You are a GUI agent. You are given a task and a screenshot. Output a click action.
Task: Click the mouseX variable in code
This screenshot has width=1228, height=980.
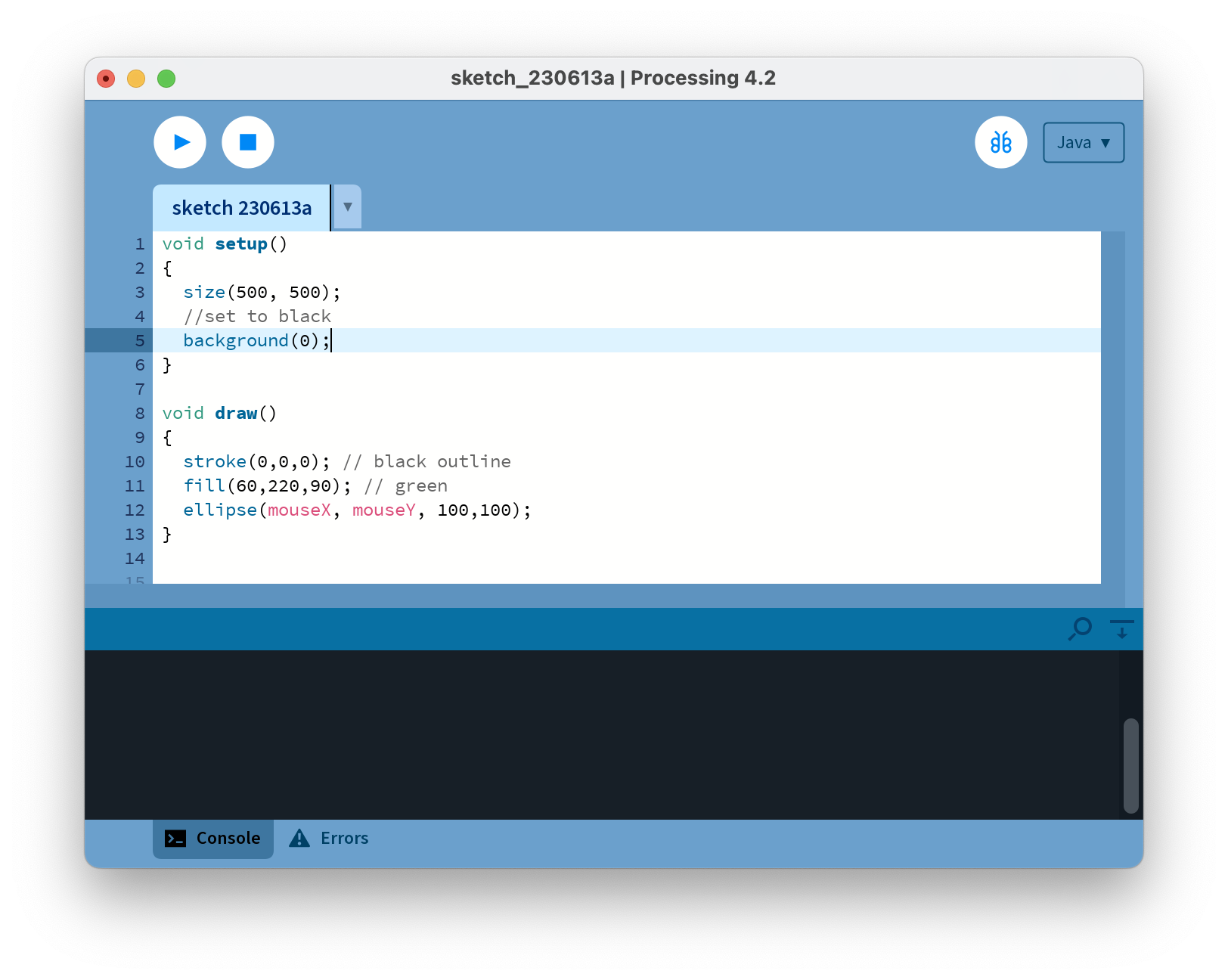299,510
